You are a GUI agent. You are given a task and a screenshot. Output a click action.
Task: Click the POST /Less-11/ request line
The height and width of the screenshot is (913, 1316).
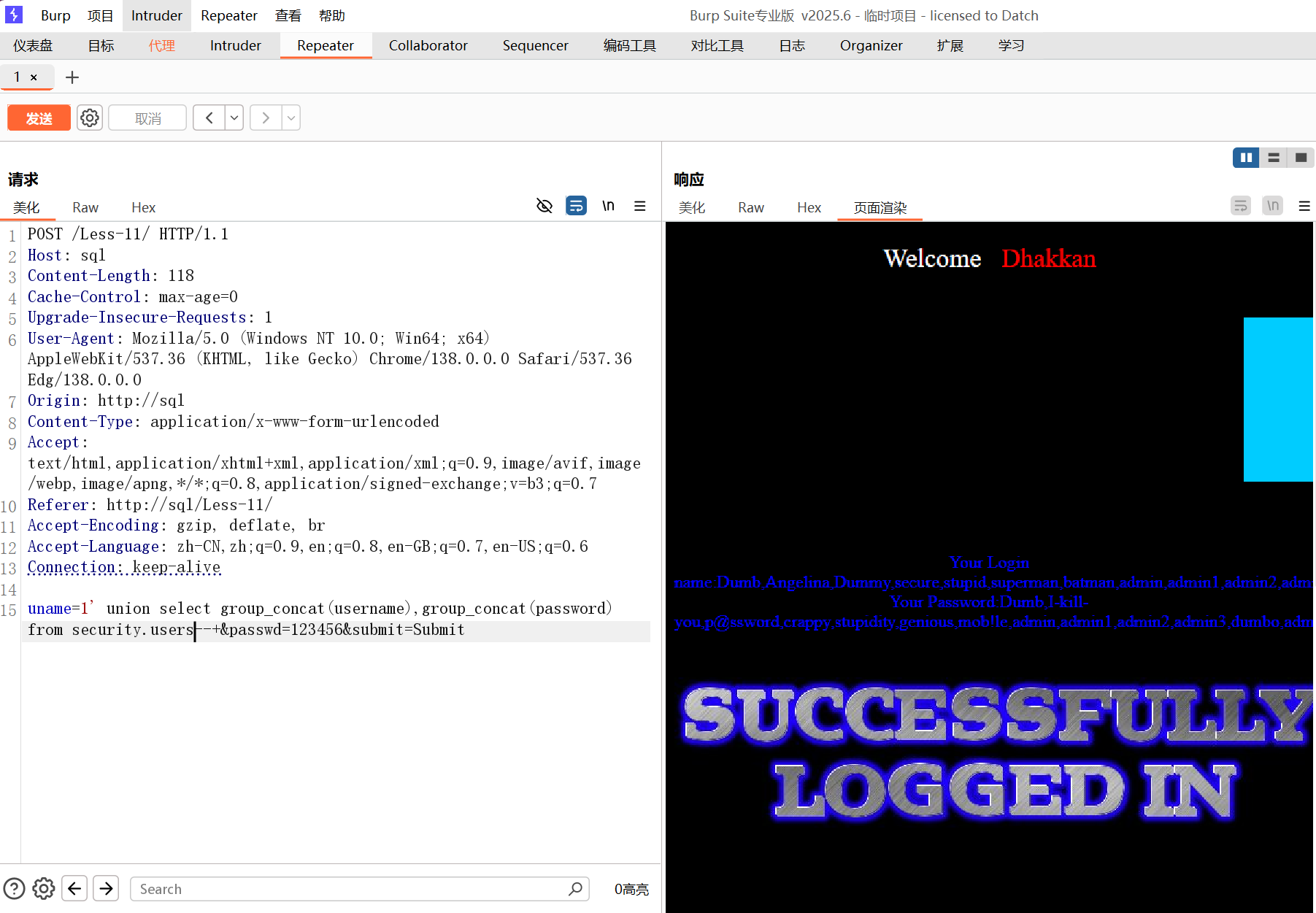point(128,234)
